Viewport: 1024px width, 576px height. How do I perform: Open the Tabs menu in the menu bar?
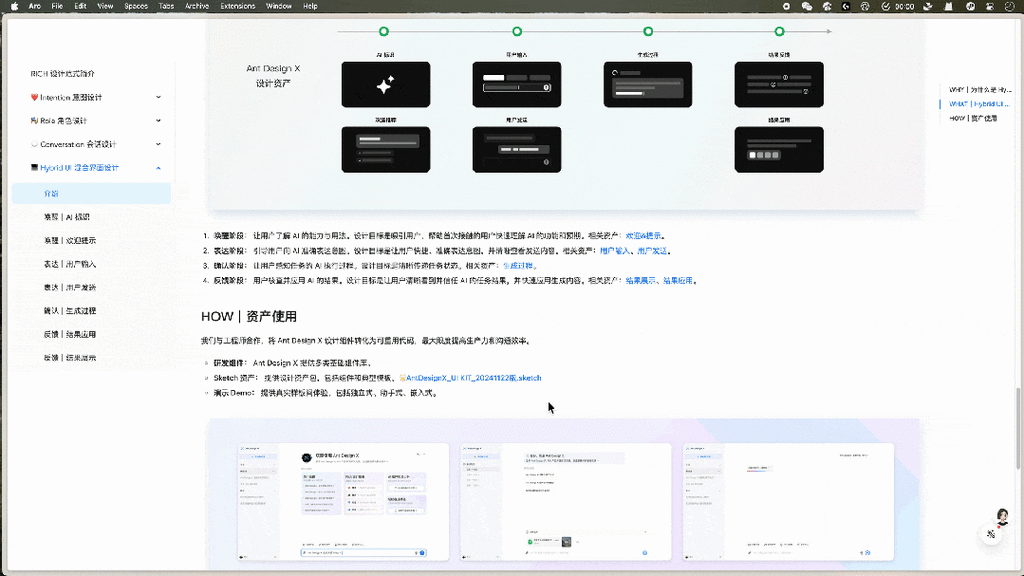point(166,5)
